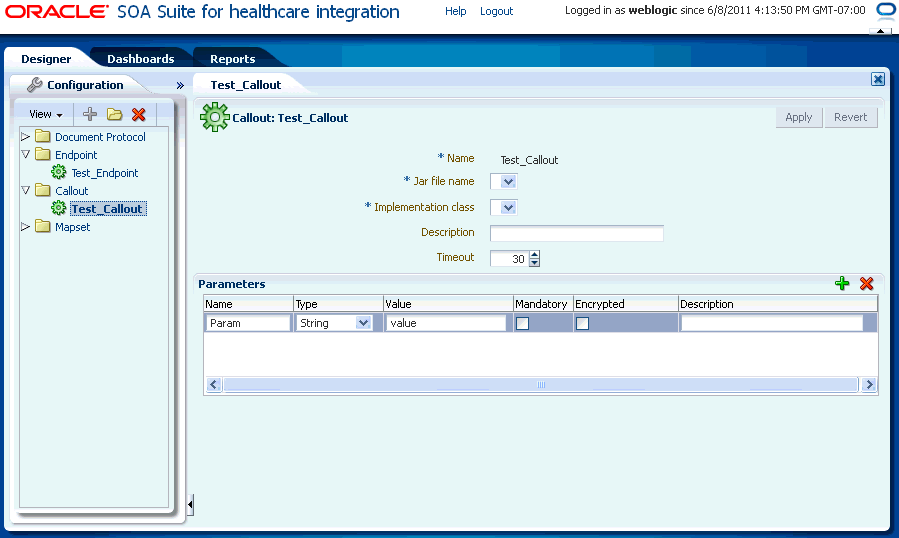Viewport: 899px width, 538px height.
Task: Click the Description column header in Parameters
Action: pyautogui.click(x=777, y=304)
